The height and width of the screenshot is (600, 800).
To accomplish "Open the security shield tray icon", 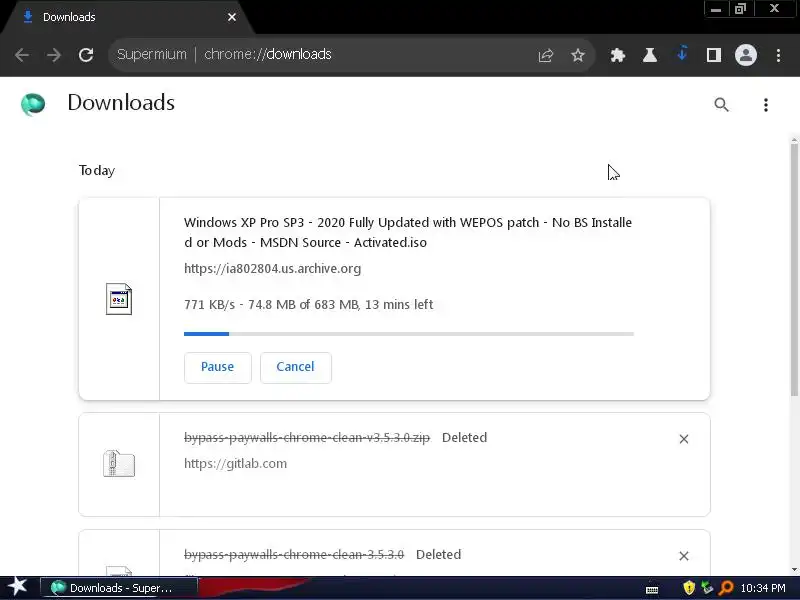I will coord(689,588).
